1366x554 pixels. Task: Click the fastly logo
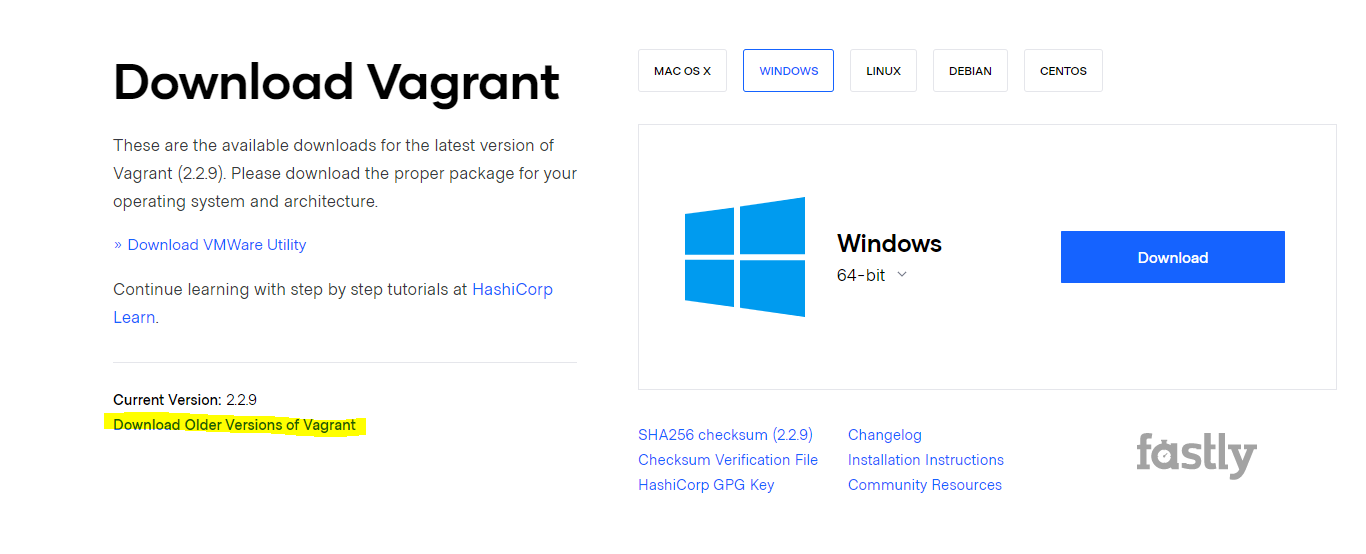point(1196,456)
